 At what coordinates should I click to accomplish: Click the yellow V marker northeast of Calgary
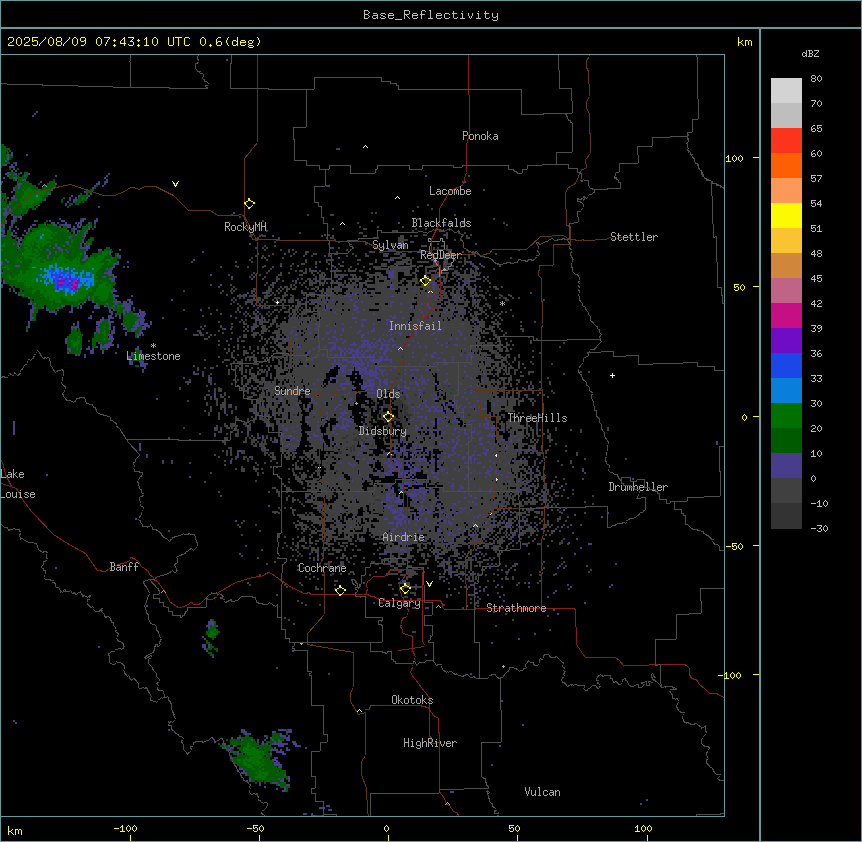point(429,584)
